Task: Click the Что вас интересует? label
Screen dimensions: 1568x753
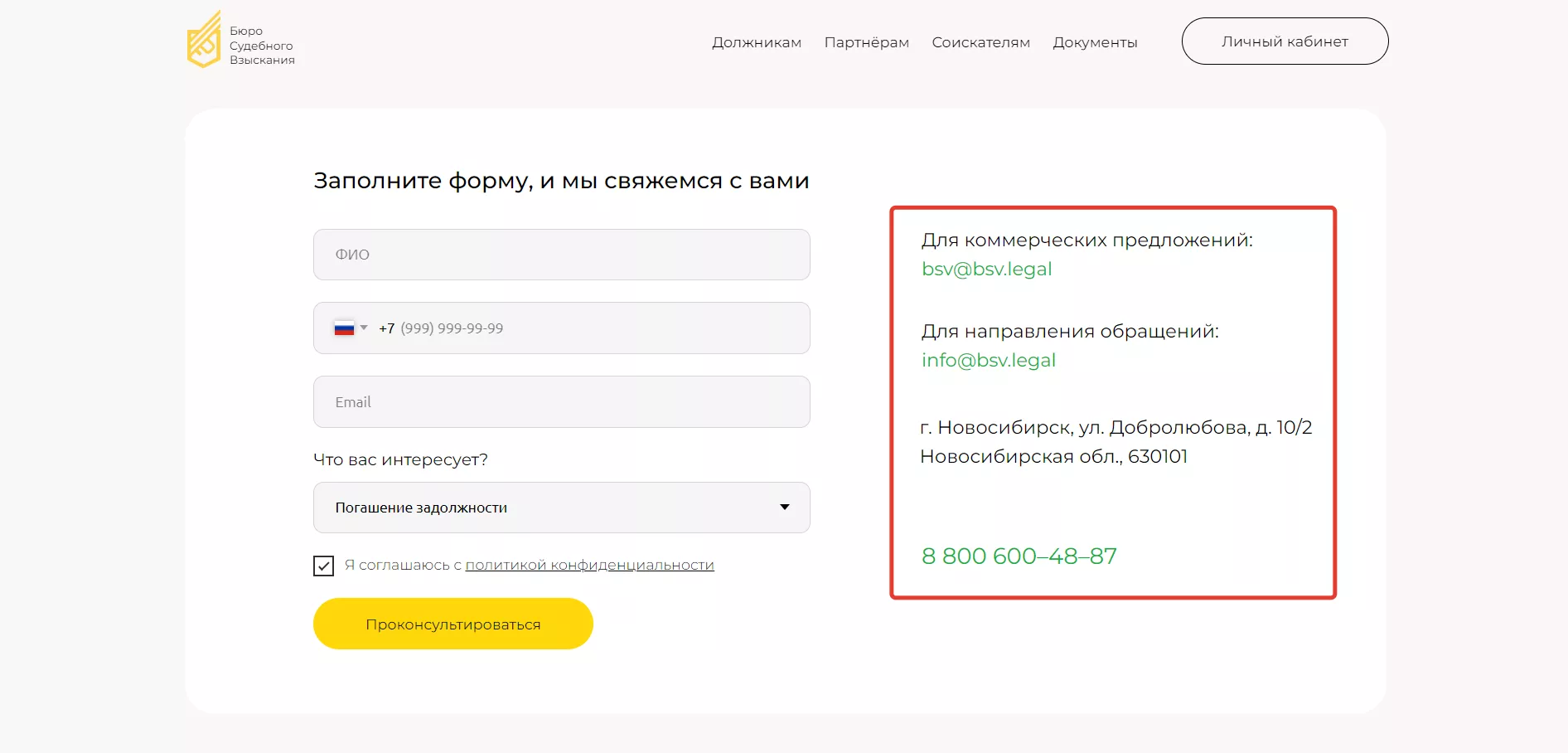Action: point(401,459)
